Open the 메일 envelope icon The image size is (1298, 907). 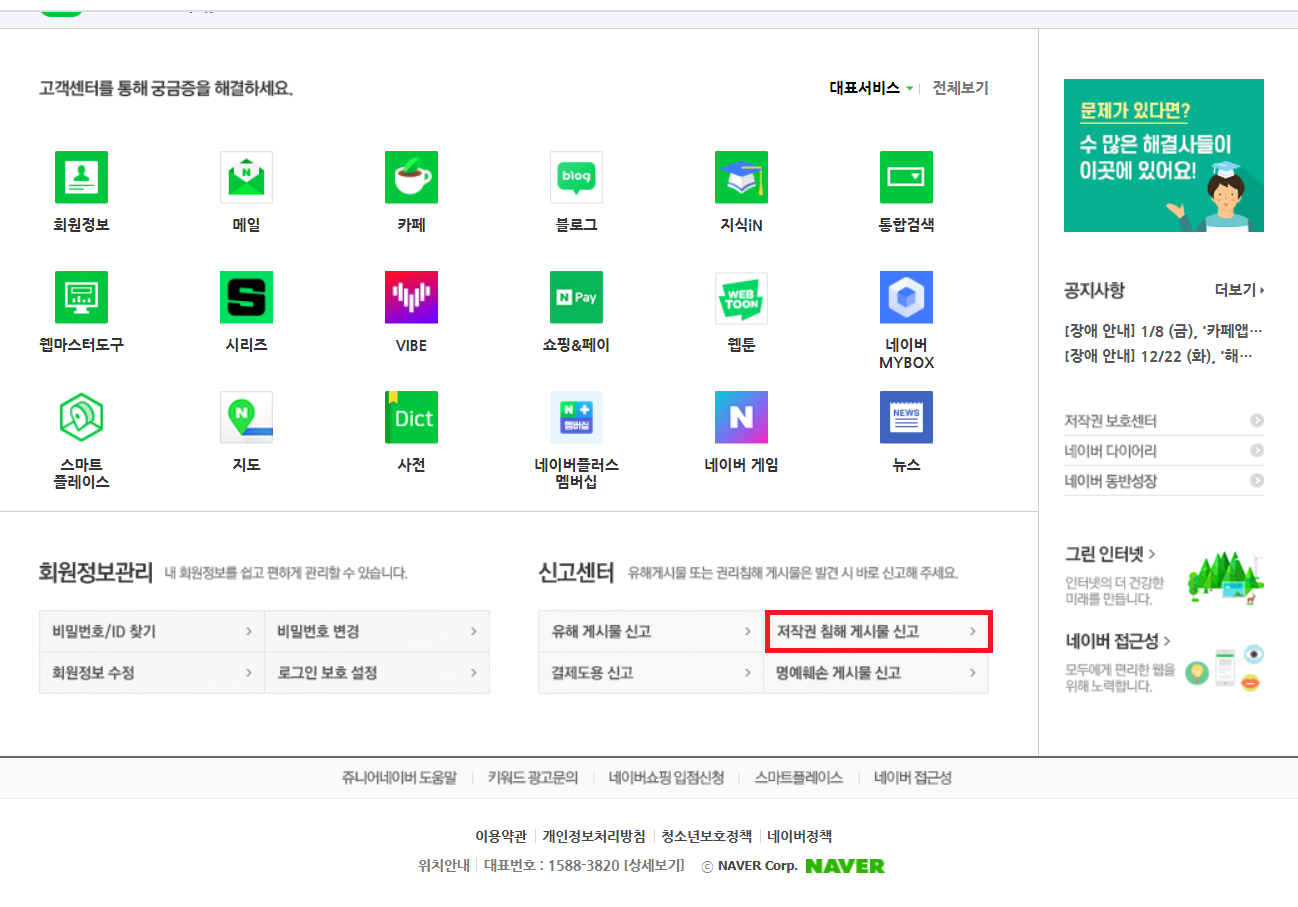[246, 177]
